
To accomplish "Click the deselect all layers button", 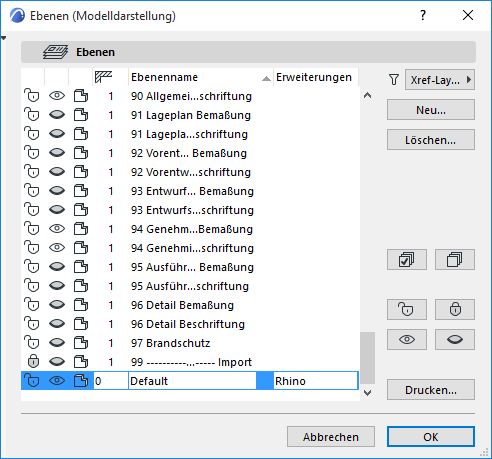I will pyautogui.click(x=455, y=259).
